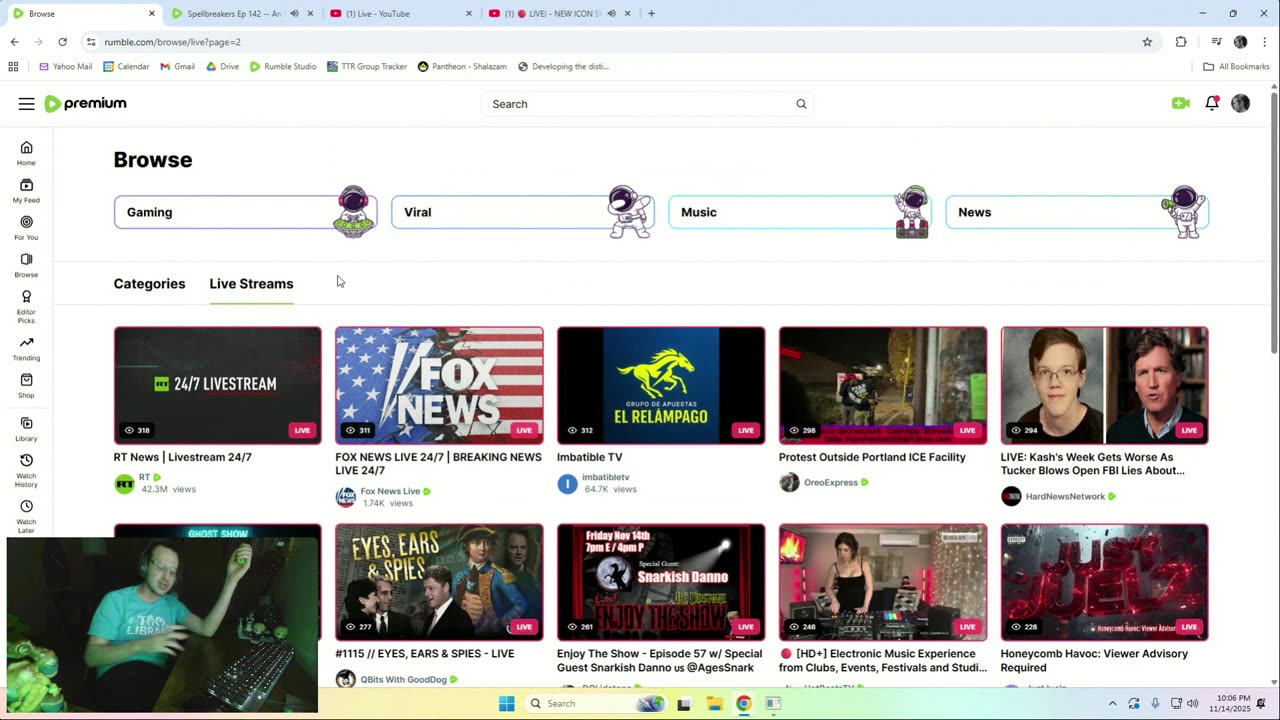Open the Rumble hamburger menu
This screenshot has height=720, width=1280.
(26, 104)
